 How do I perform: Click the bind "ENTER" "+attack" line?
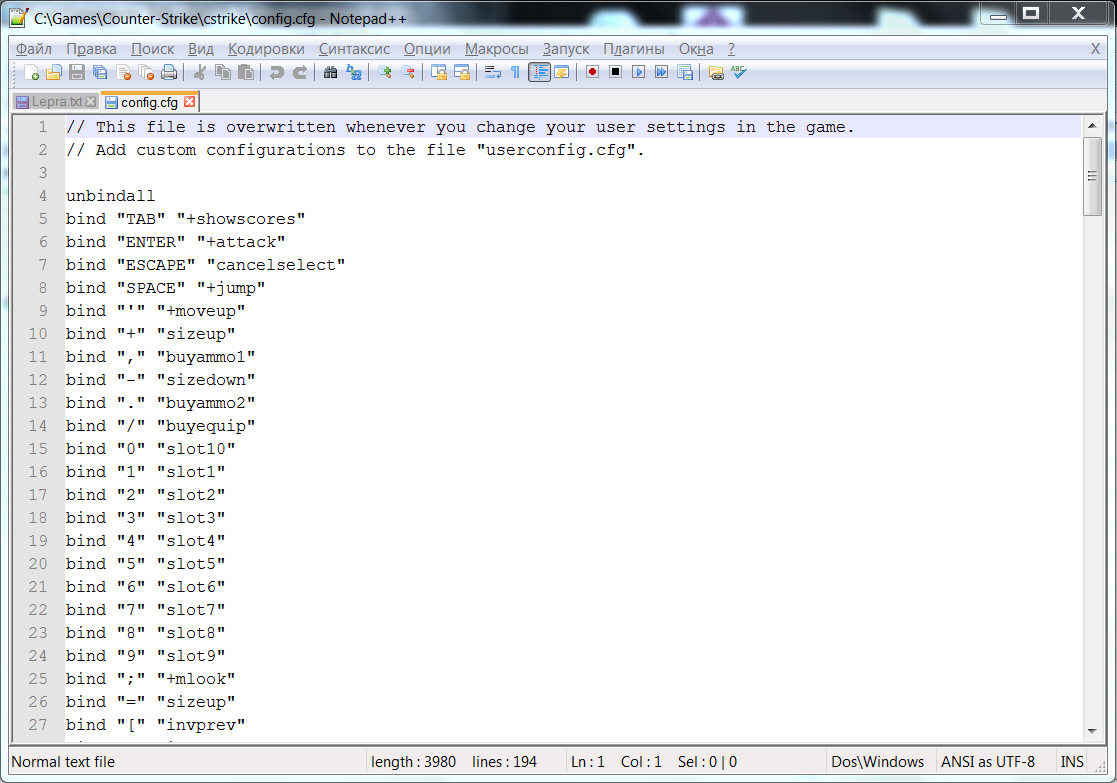pyautogui.click(x=175, y=242)
